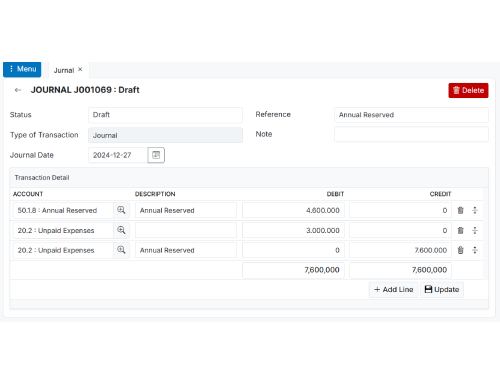Click the credit field showing 7.600.000
This screenshot has height=385, width=500.
400,250
